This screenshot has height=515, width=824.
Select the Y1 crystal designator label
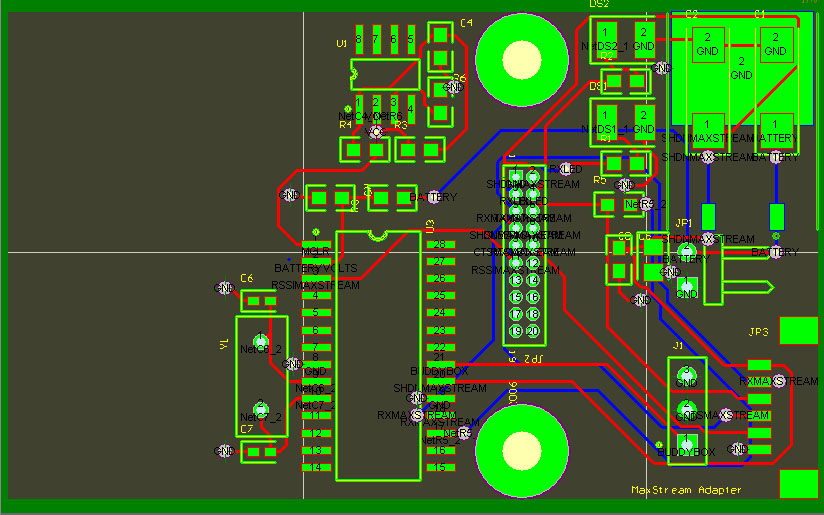point(224,344)
